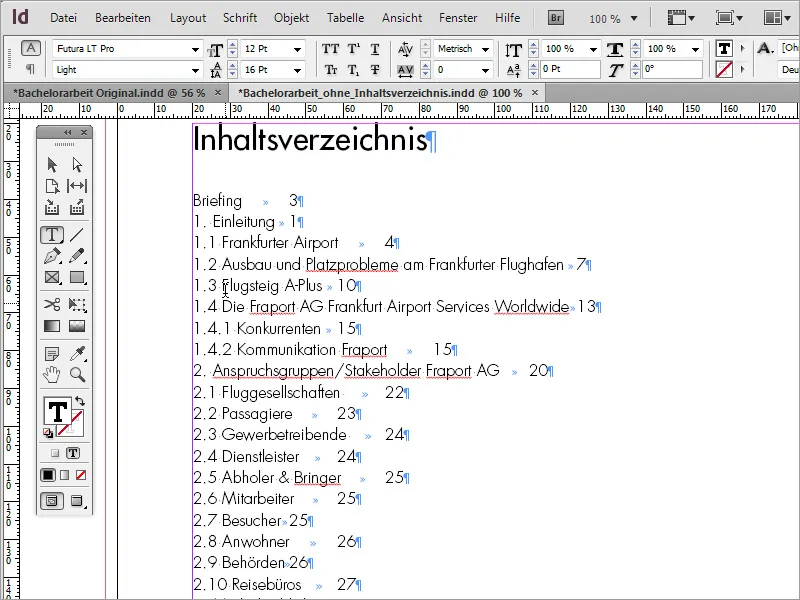Click the text fill color swatch

tap(57, 411)
